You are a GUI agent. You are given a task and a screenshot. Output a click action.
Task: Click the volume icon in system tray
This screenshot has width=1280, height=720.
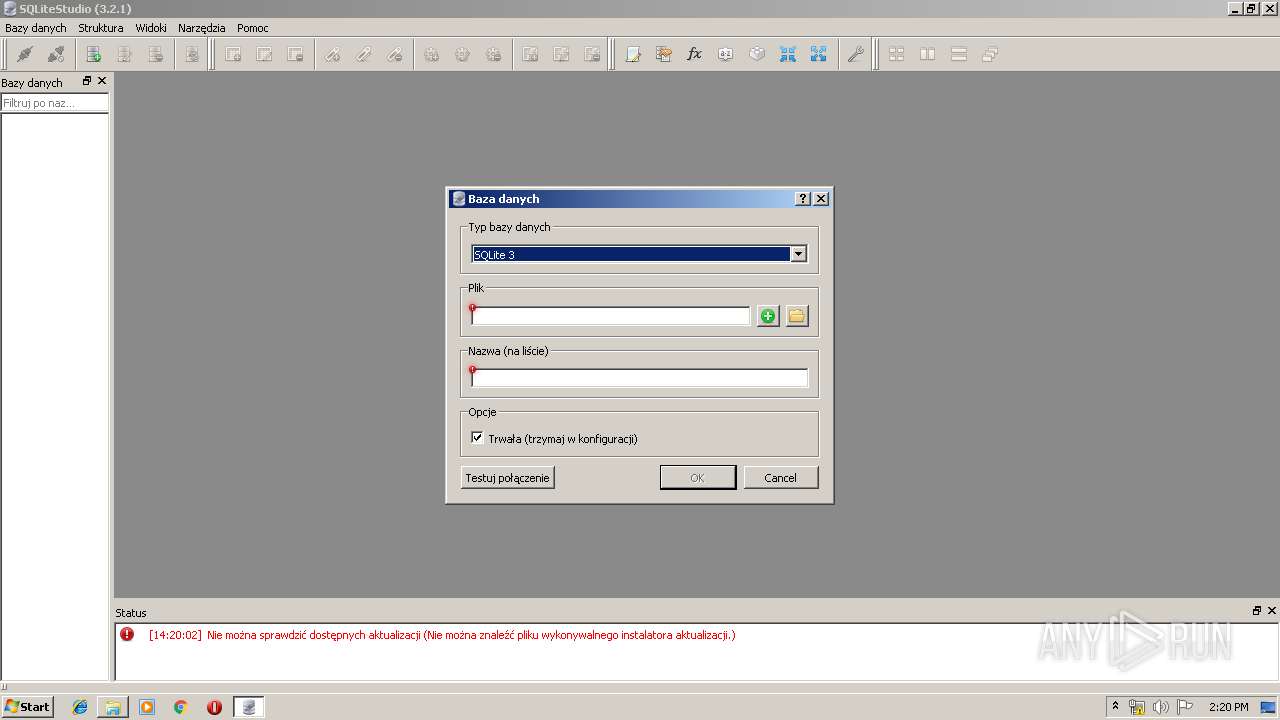(1161, 707)
